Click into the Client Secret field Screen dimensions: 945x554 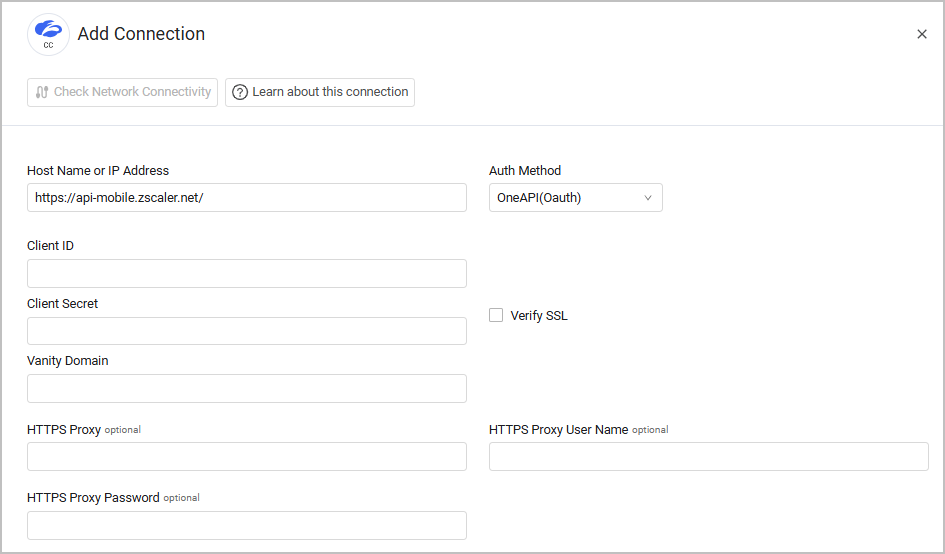pos(246,331)
